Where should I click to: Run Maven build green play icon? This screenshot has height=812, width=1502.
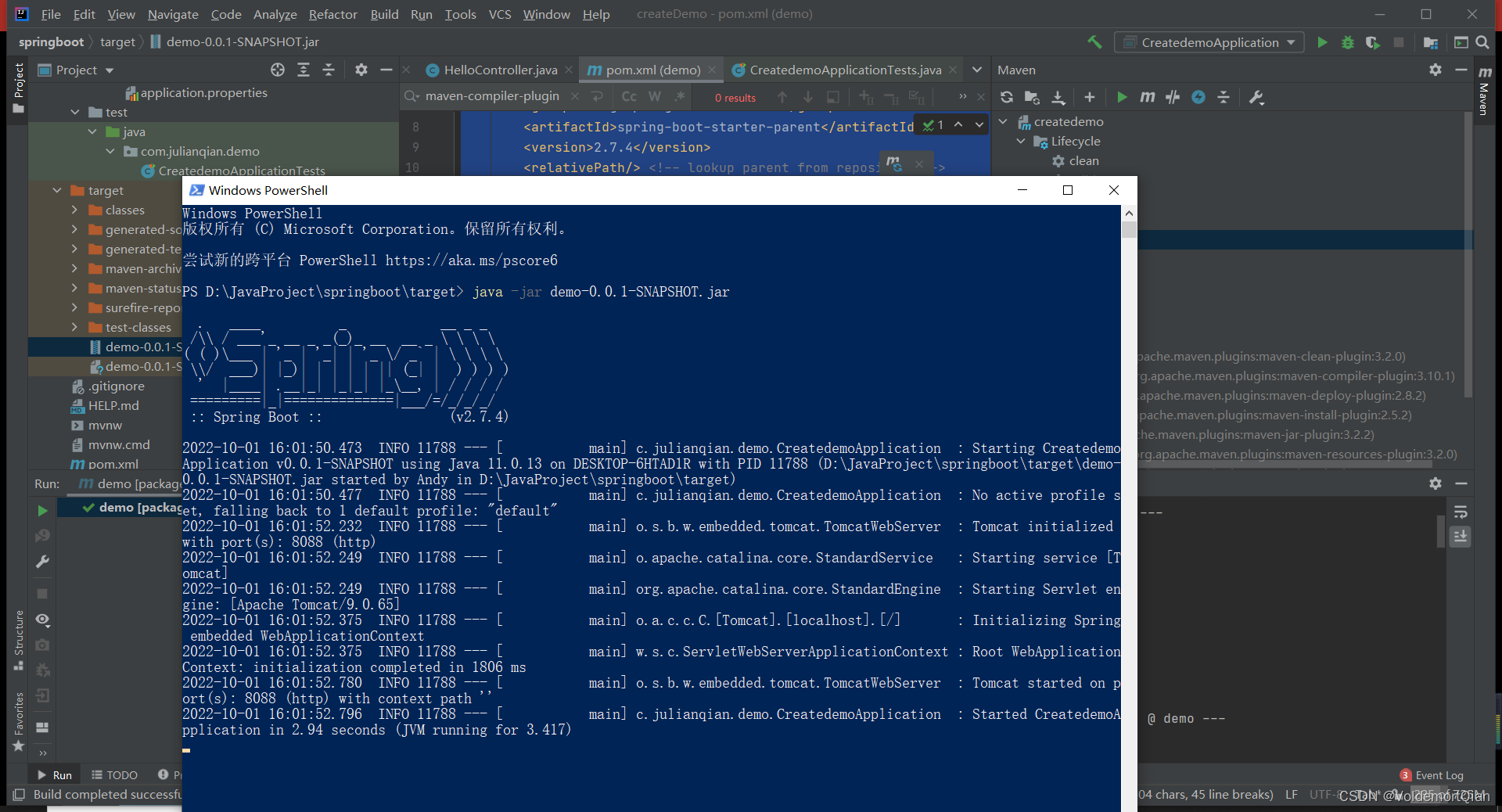1122,97
